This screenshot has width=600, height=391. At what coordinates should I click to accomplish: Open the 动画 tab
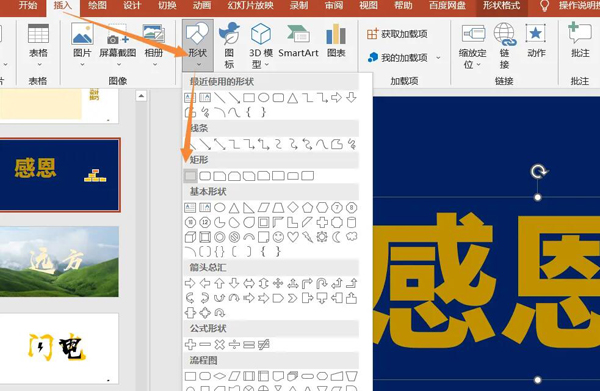point(202,5)
